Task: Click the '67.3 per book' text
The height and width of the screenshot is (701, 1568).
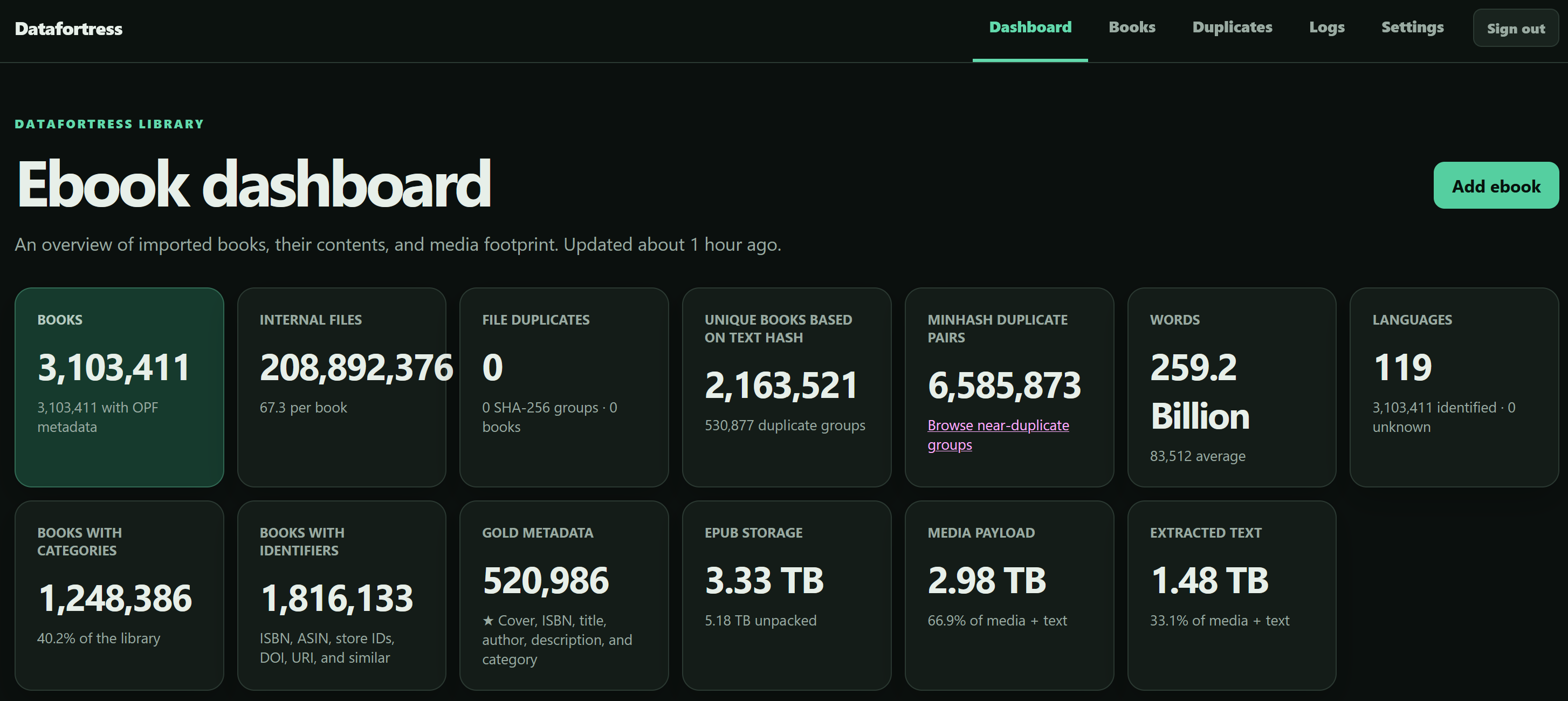Action: point(303,408)
